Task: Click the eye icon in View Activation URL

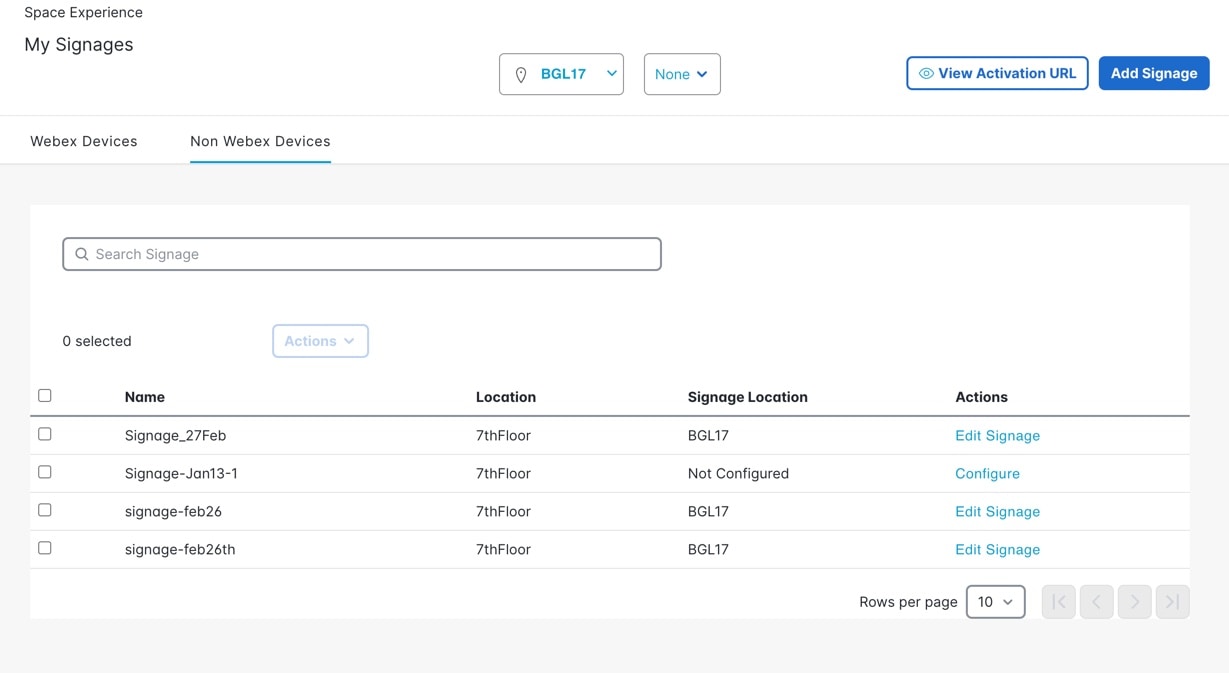Action: (926, 73)
